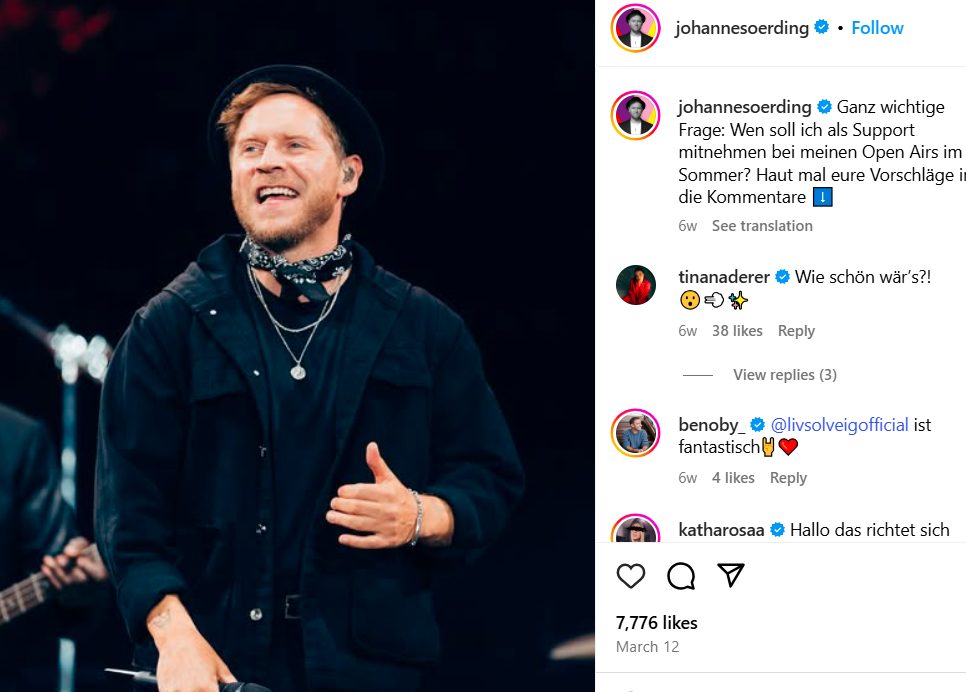The image size is (966, 692).
Task: Open the @livsolveigofficial mention
Action: [840, 425]
